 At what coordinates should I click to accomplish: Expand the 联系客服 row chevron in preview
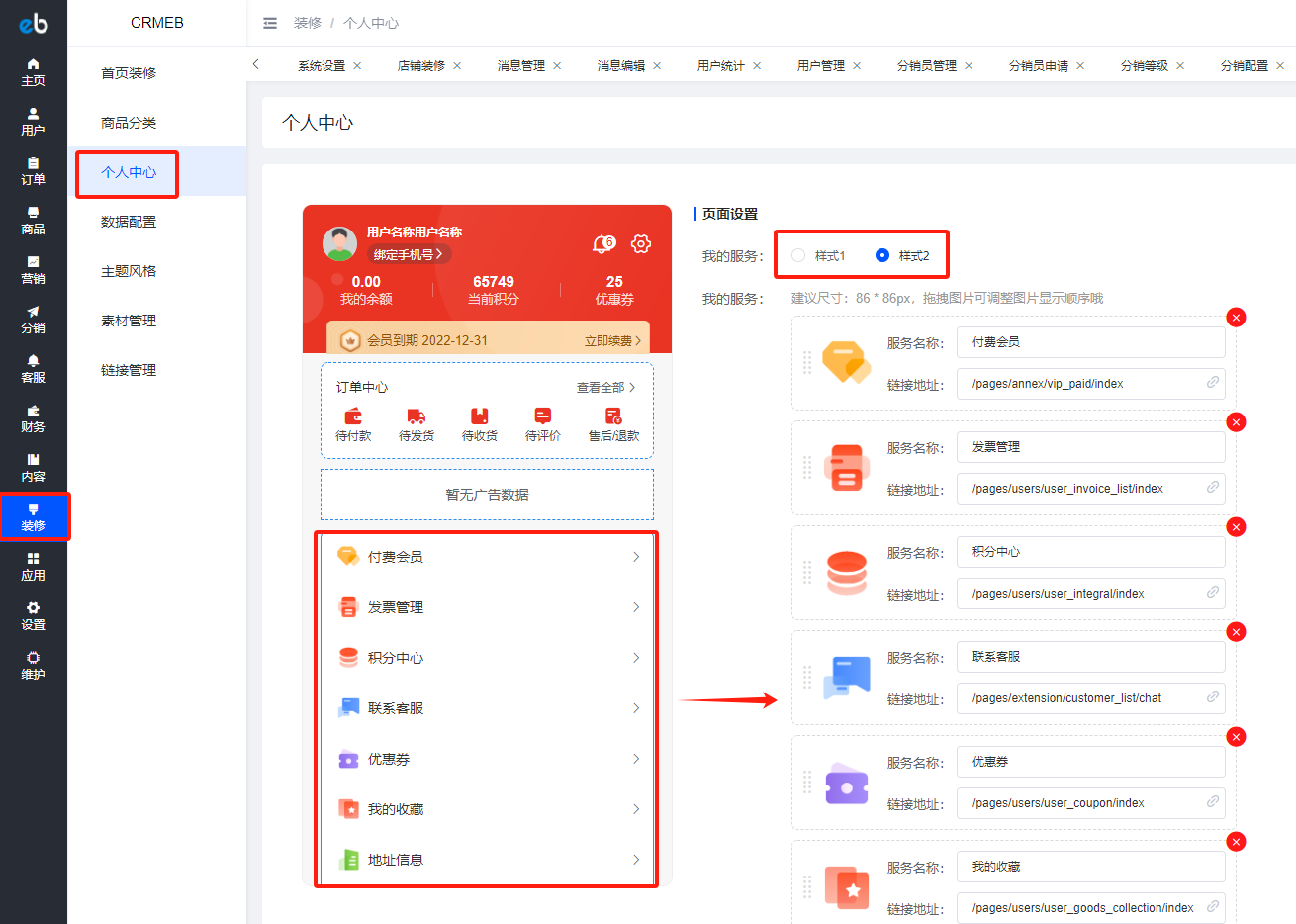[636, 708]
